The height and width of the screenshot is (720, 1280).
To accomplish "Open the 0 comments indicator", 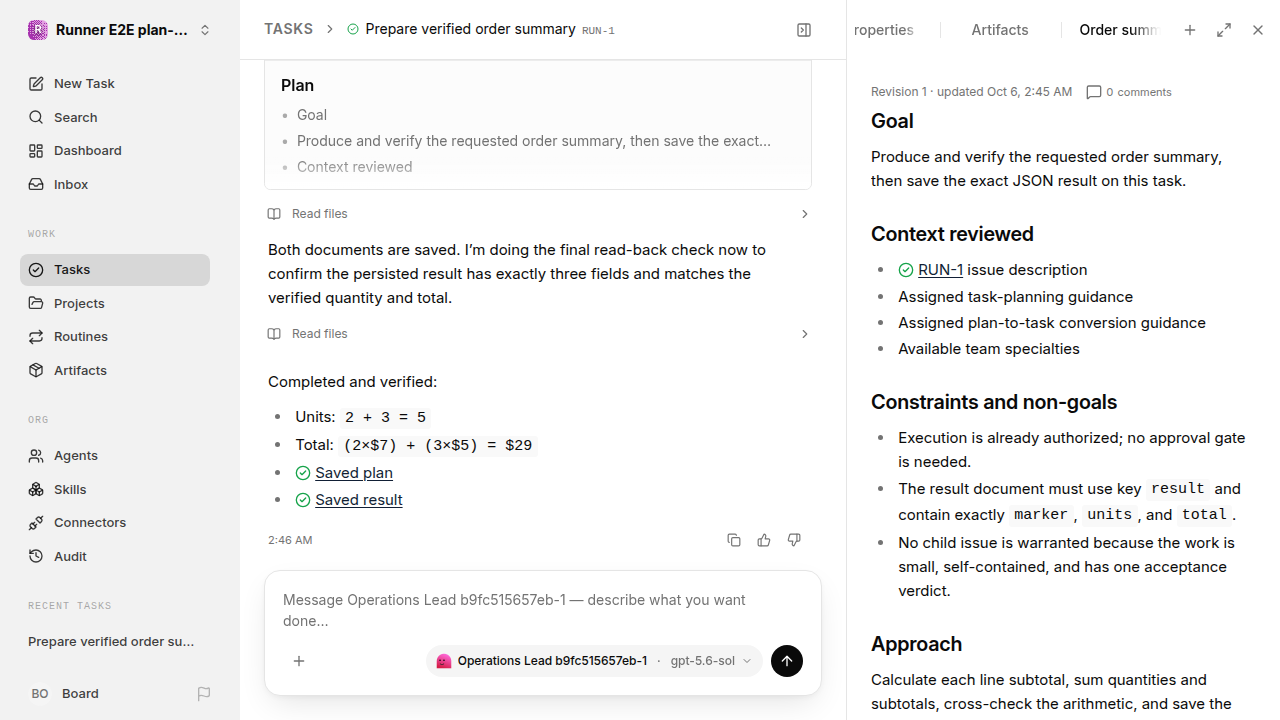I will (1129, 92).
